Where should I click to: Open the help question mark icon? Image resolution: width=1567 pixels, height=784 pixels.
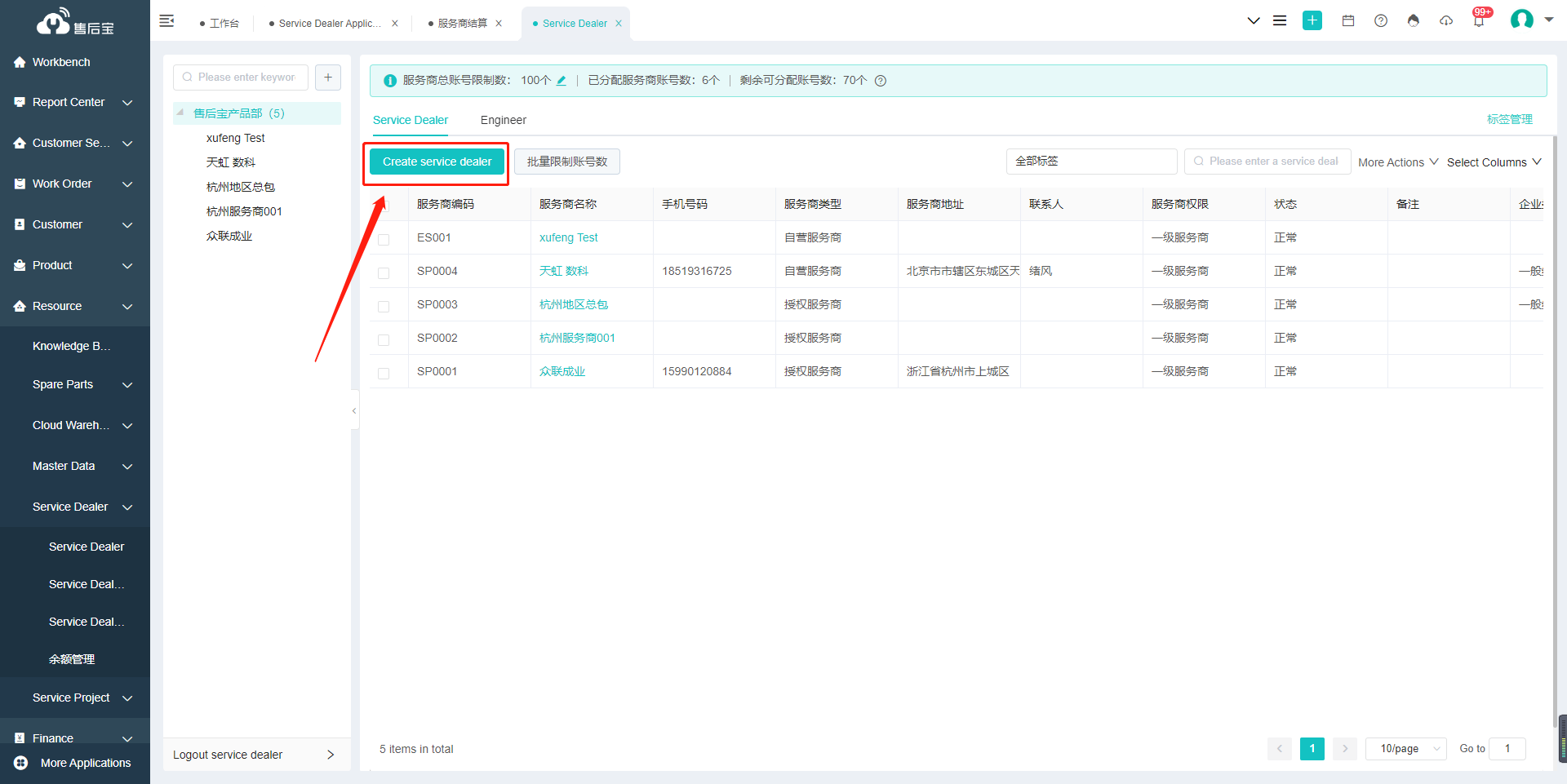click(1381, 20)
